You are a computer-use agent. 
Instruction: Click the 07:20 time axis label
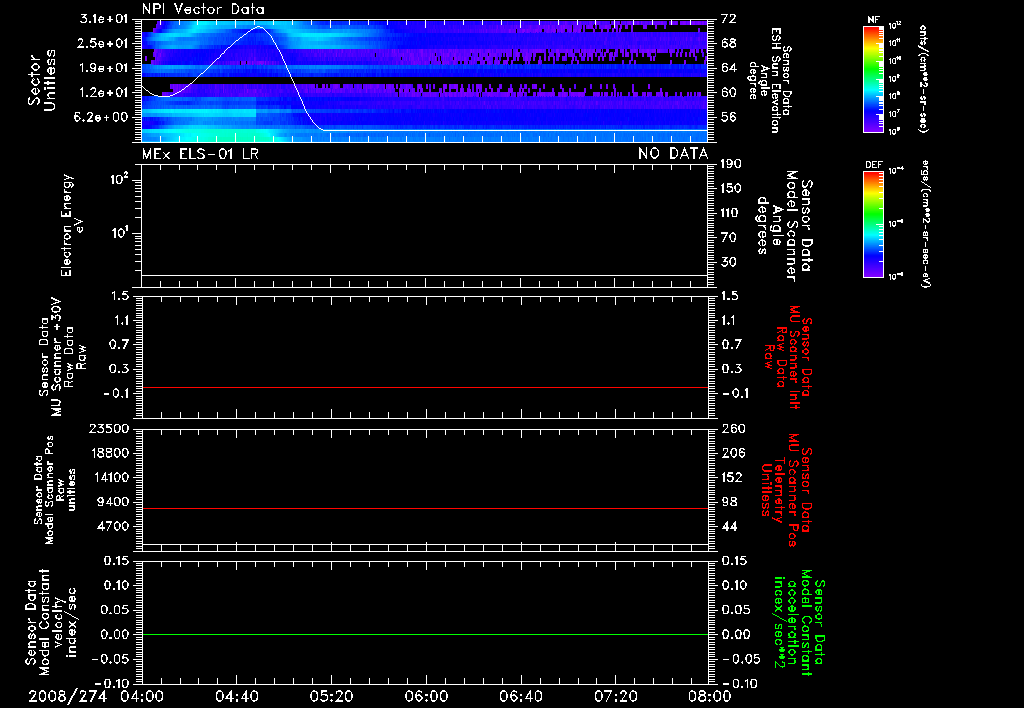[615, 696]
